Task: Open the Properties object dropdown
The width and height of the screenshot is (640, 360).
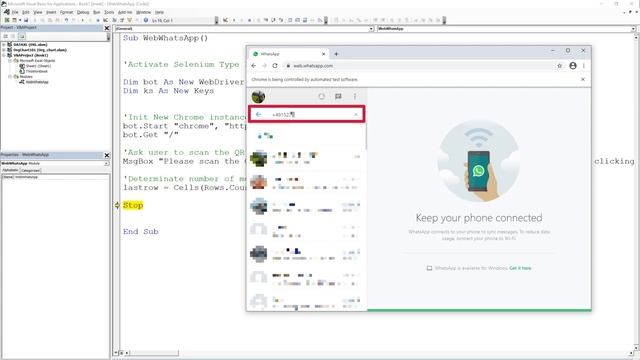Action: [107, 163]
